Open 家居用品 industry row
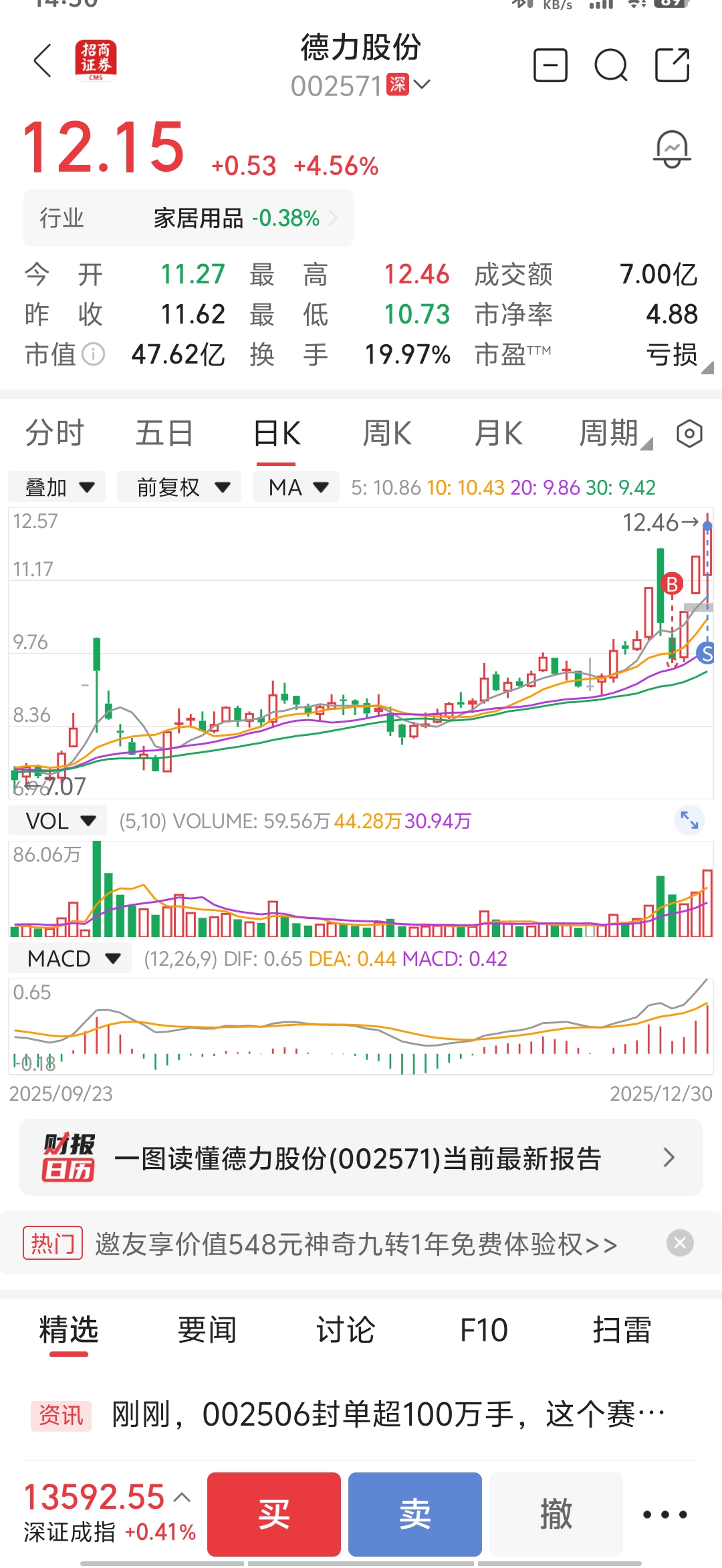 click(189, 218)
